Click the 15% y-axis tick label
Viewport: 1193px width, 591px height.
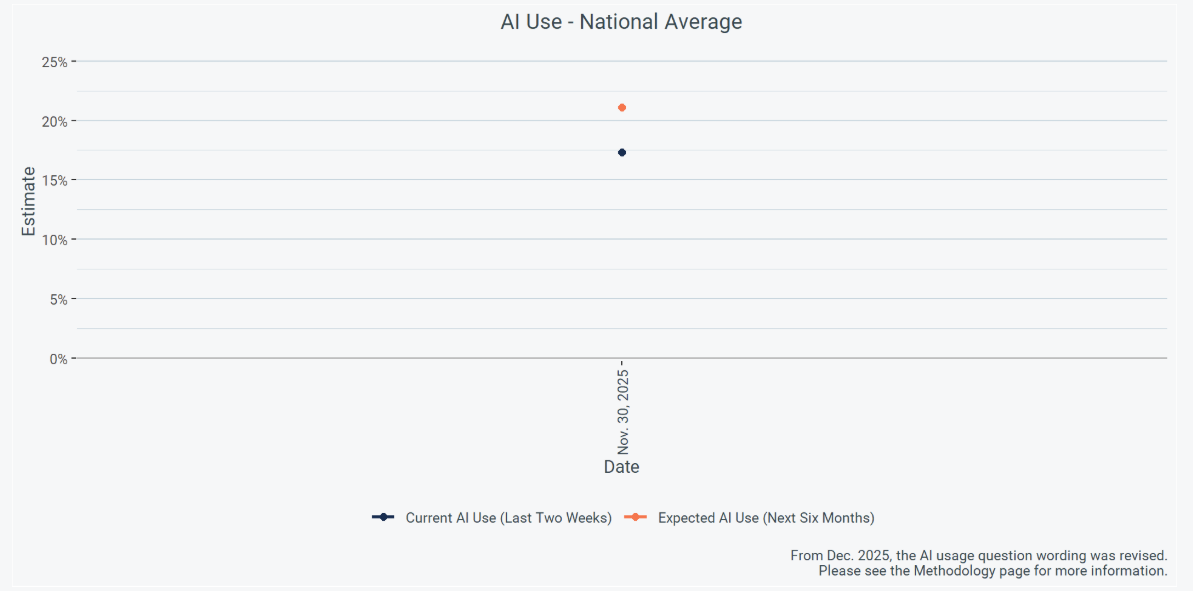click(x=54, y=180)
